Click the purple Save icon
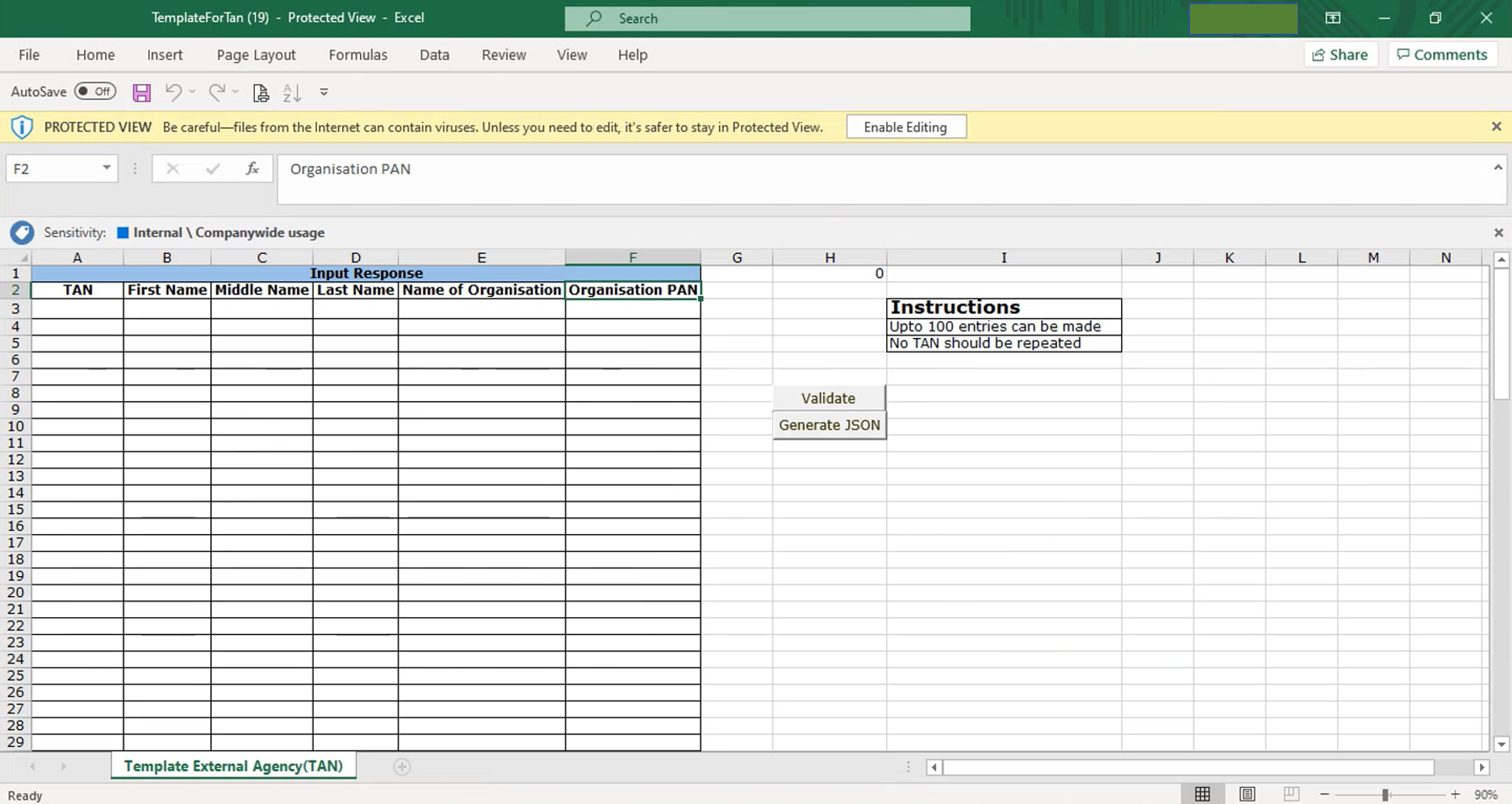 coord(141,93)
